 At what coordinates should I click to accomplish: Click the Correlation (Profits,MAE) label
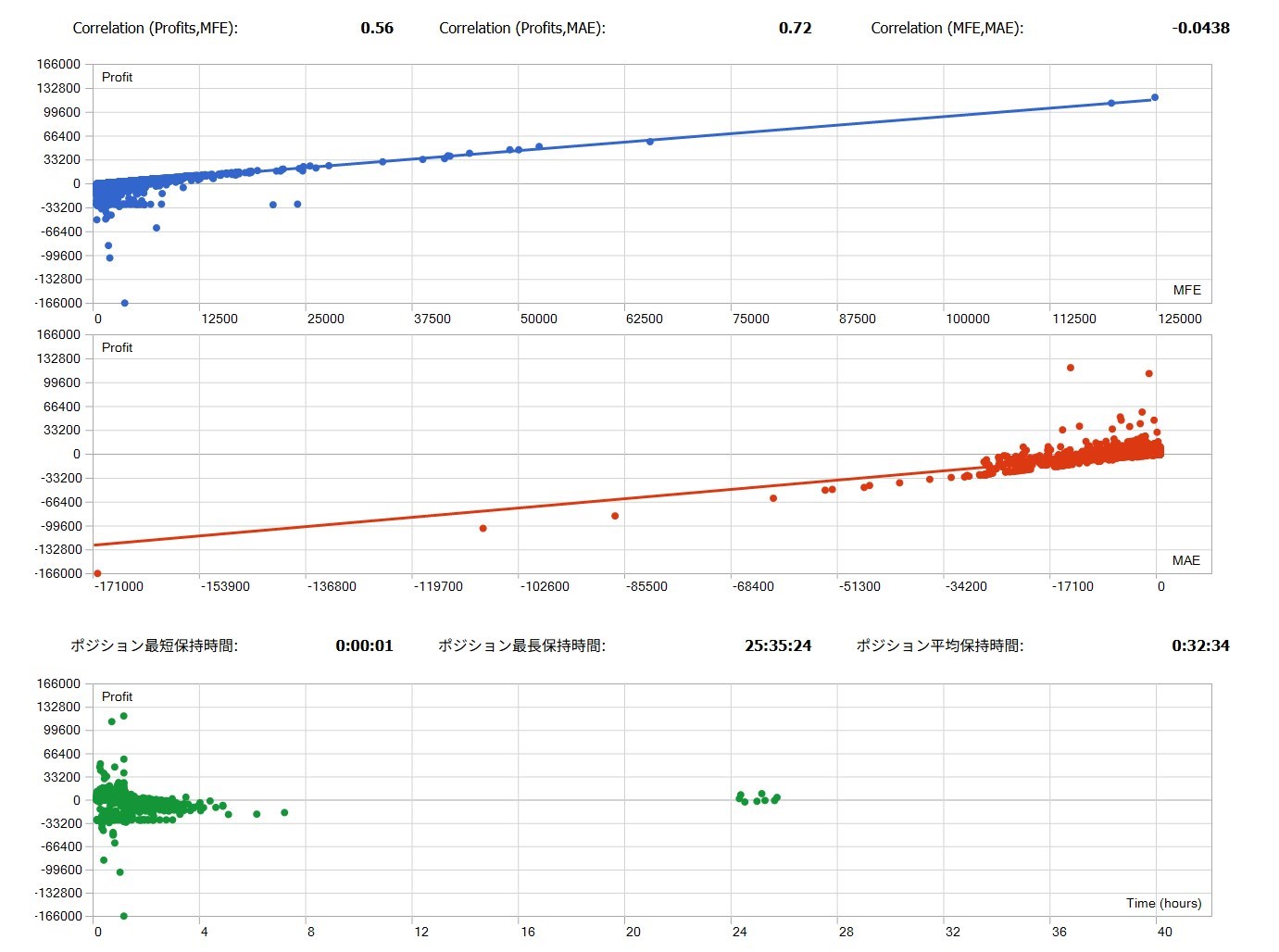pos(521,28)
